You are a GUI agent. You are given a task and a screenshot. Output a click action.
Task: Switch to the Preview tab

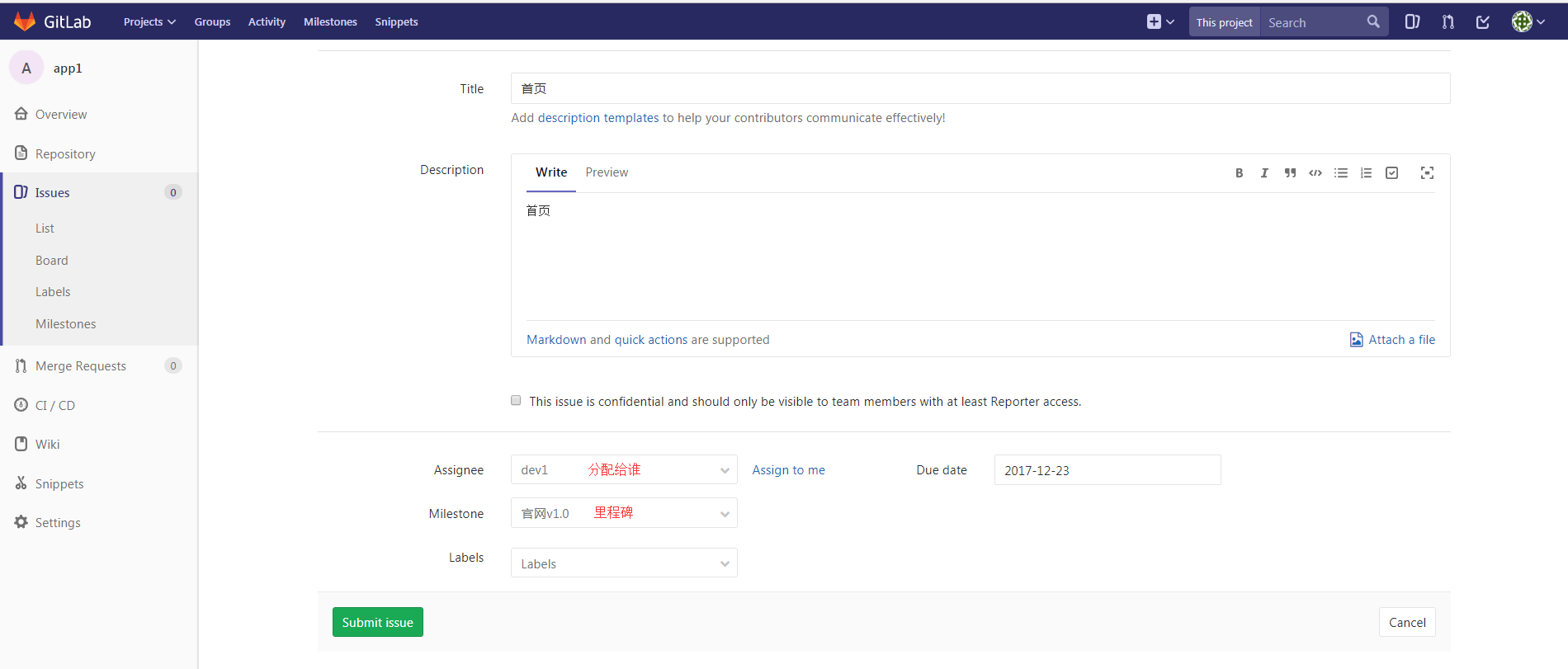pyautogui.click(x=607, y=172)
